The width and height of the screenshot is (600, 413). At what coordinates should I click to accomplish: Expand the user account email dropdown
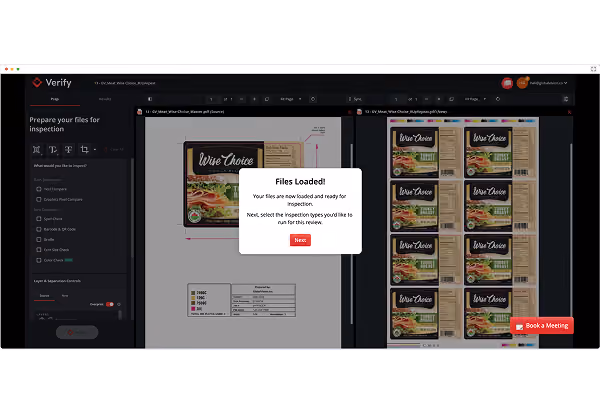click(548, 83)
